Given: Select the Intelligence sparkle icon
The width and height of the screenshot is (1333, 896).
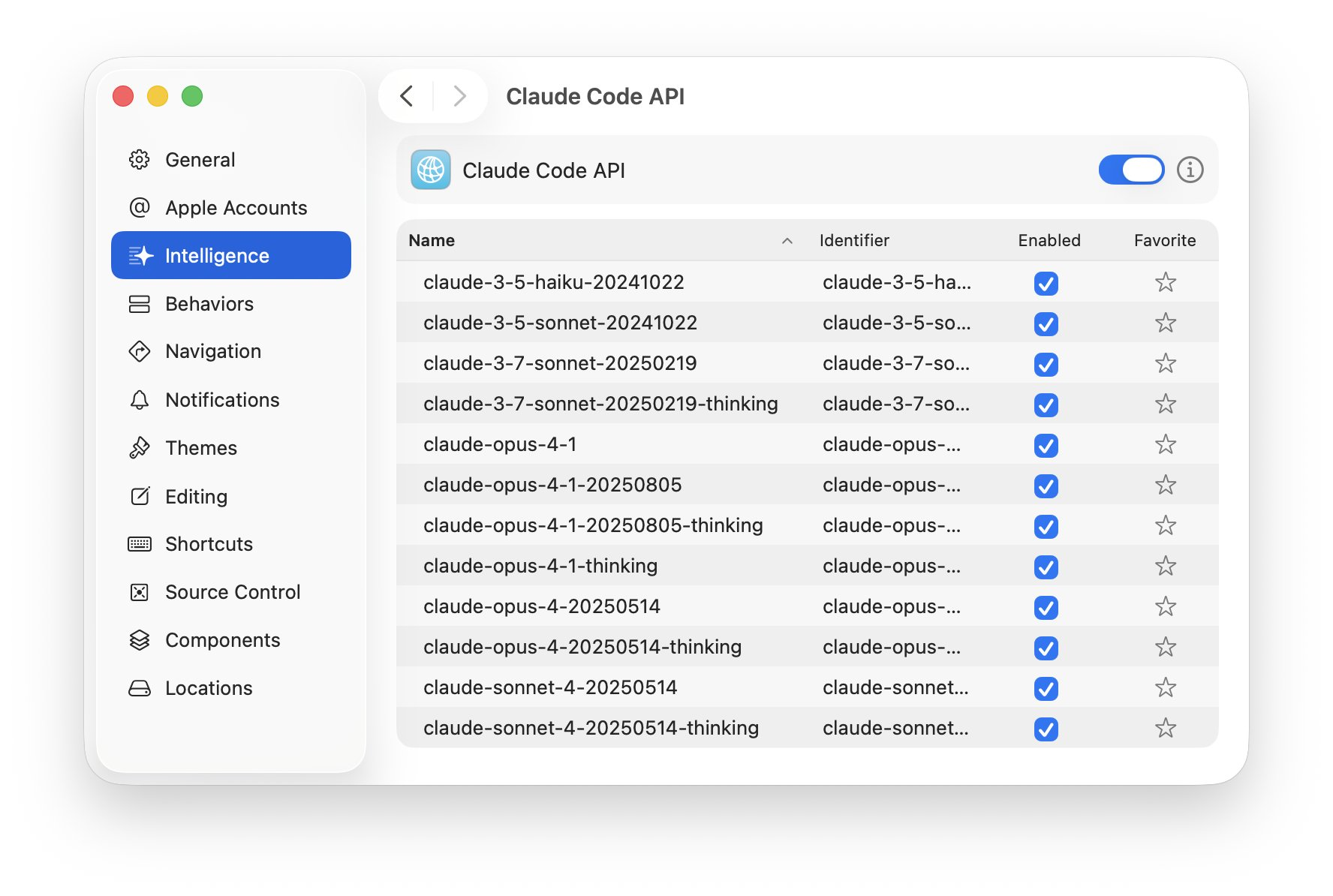Looking at the screenshot, I should (x=140, y=256).
